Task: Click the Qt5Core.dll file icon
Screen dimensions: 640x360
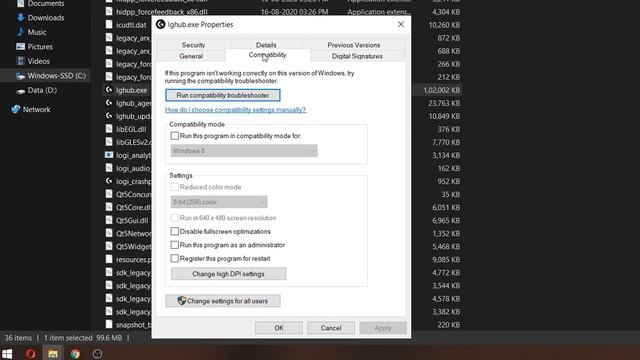Action: click(109, 207)
